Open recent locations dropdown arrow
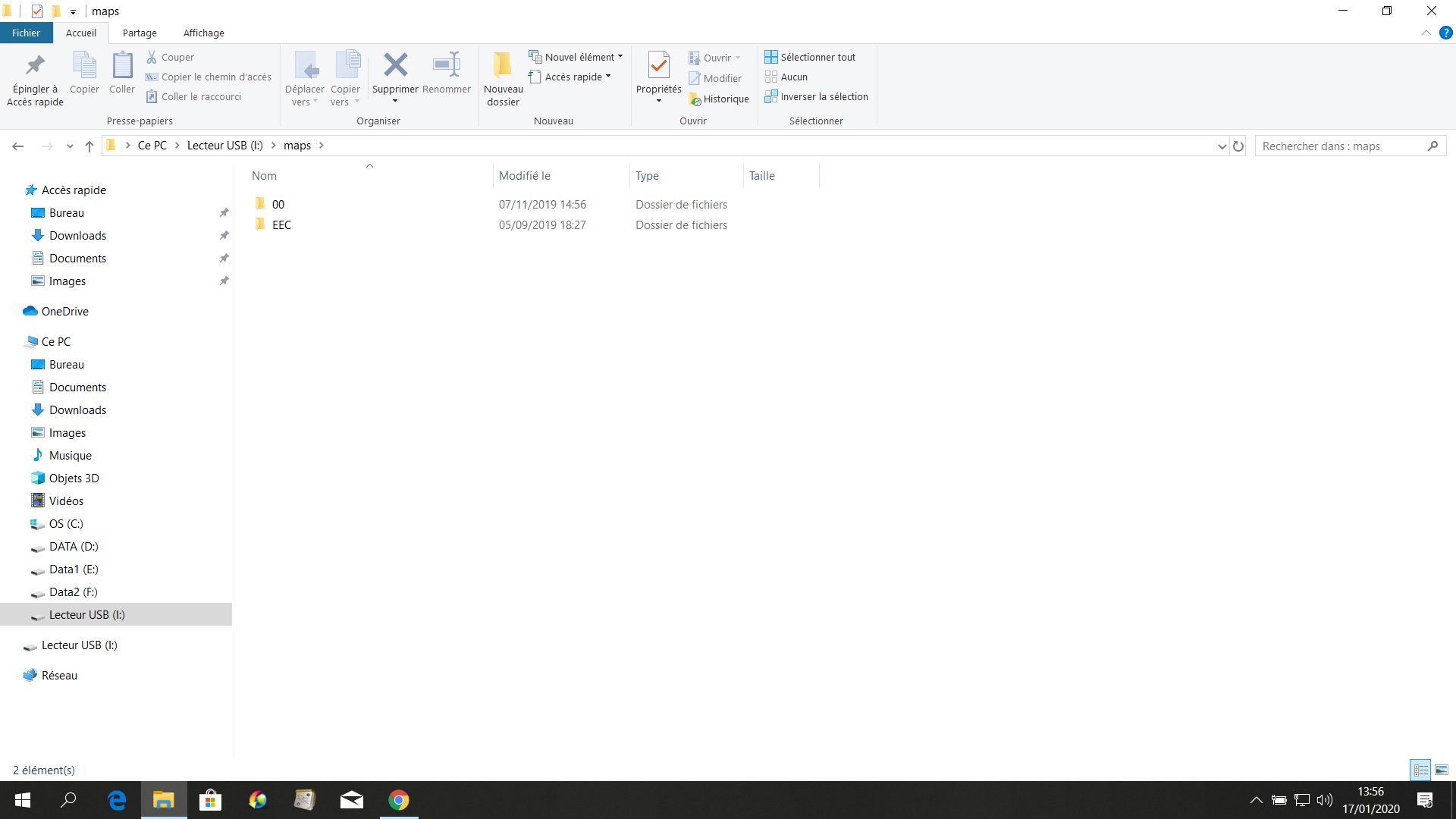1456x819 pixels. click(70, 146)
